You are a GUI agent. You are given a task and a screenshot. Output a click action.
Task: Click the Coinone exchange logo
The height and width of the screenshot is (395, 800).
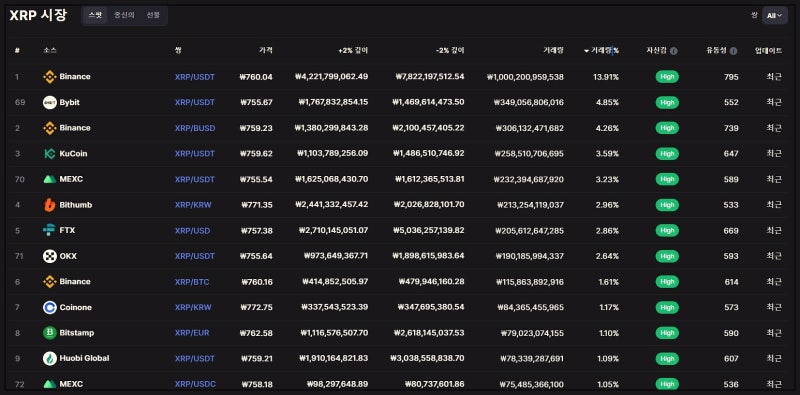coord(49,307)
